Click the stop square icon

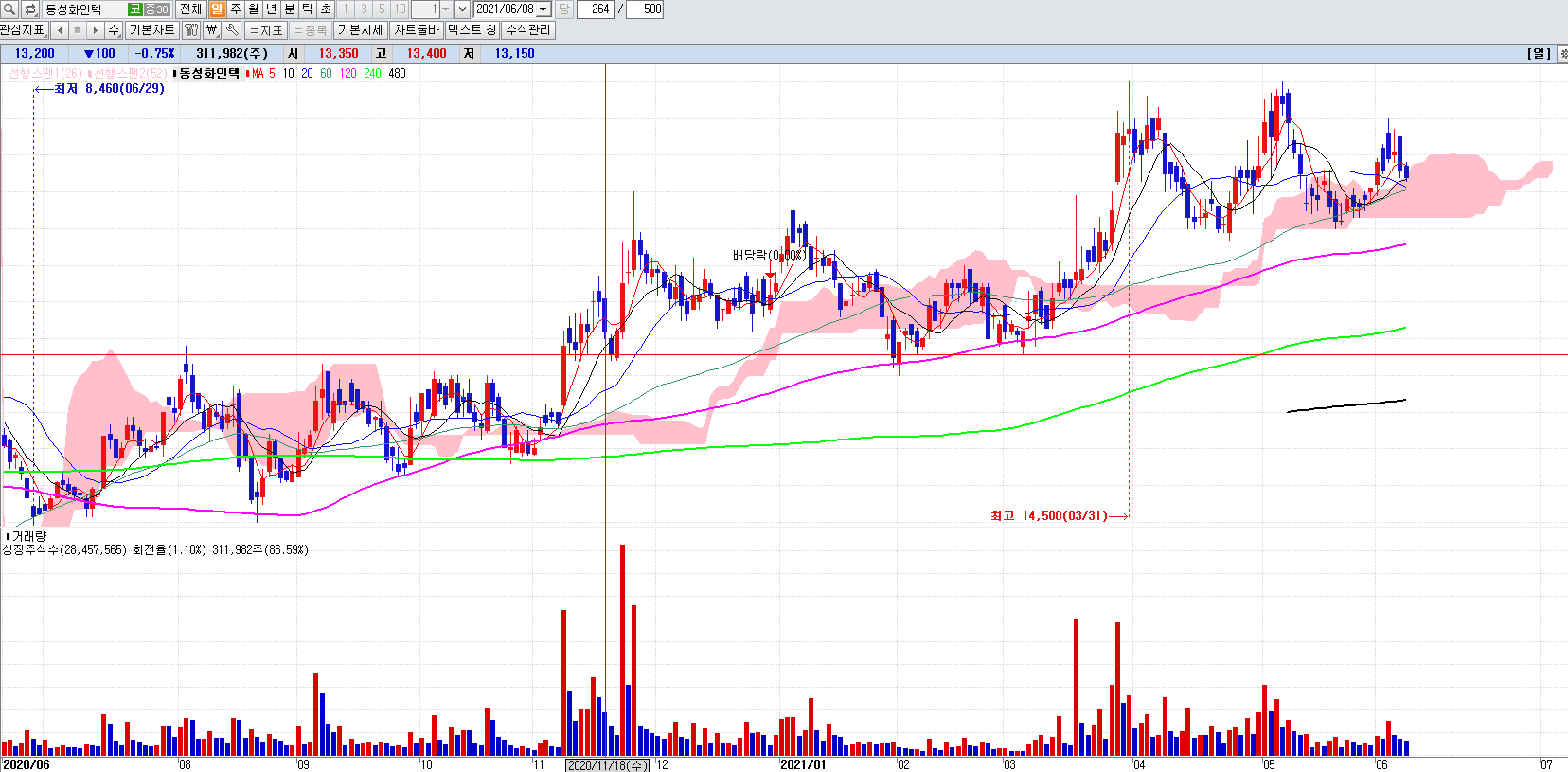tap(78, 30)
